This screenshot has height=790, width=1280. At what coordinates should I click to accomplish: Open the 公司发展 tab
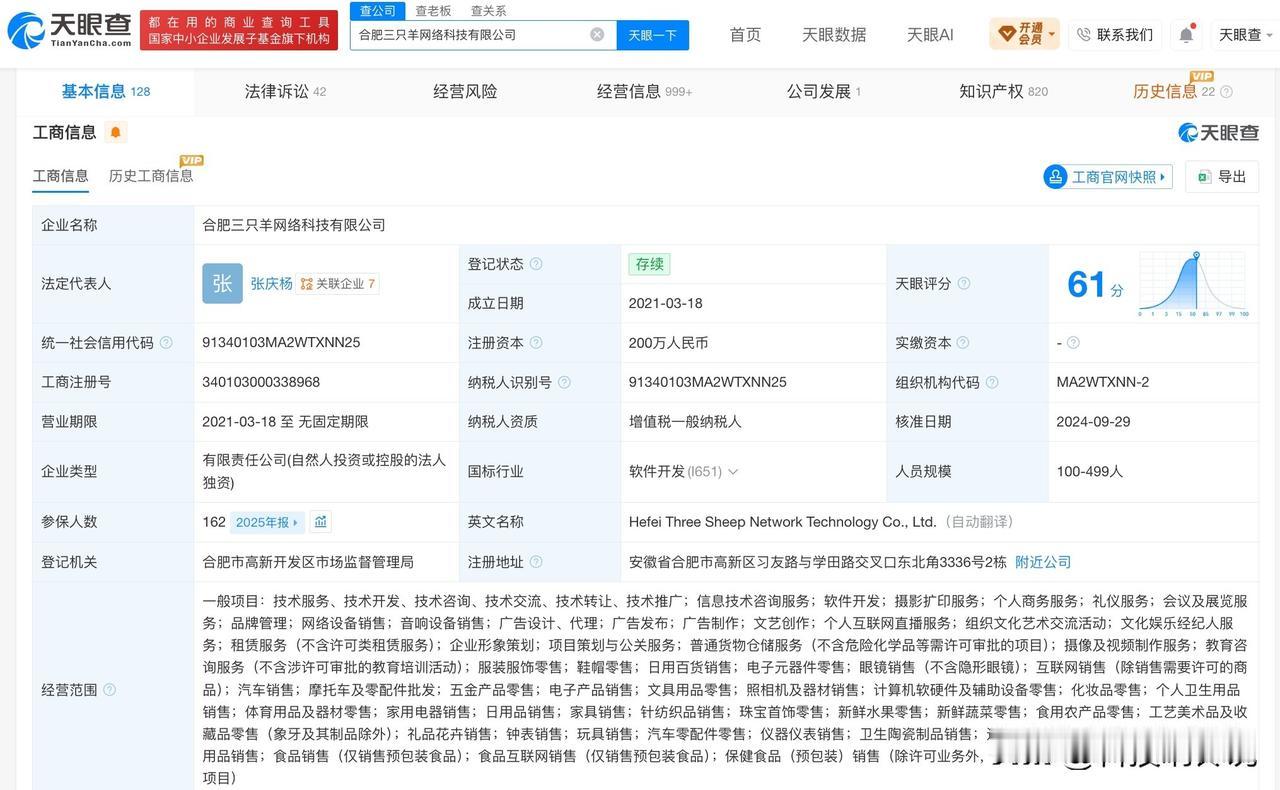(x=824, y=91)
